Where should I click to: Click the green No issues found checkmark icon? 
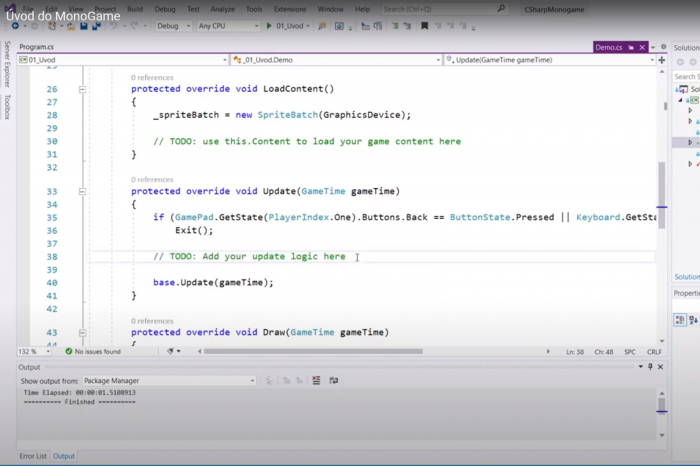point(68,351)
